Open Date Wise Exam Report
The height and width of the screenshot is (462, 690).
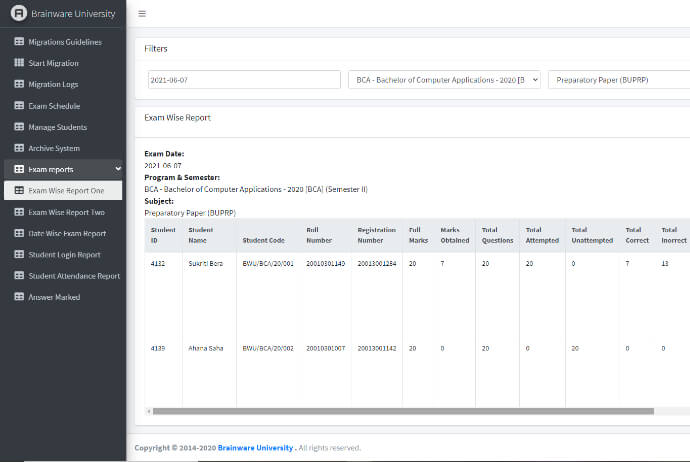[x=67, y=233]
